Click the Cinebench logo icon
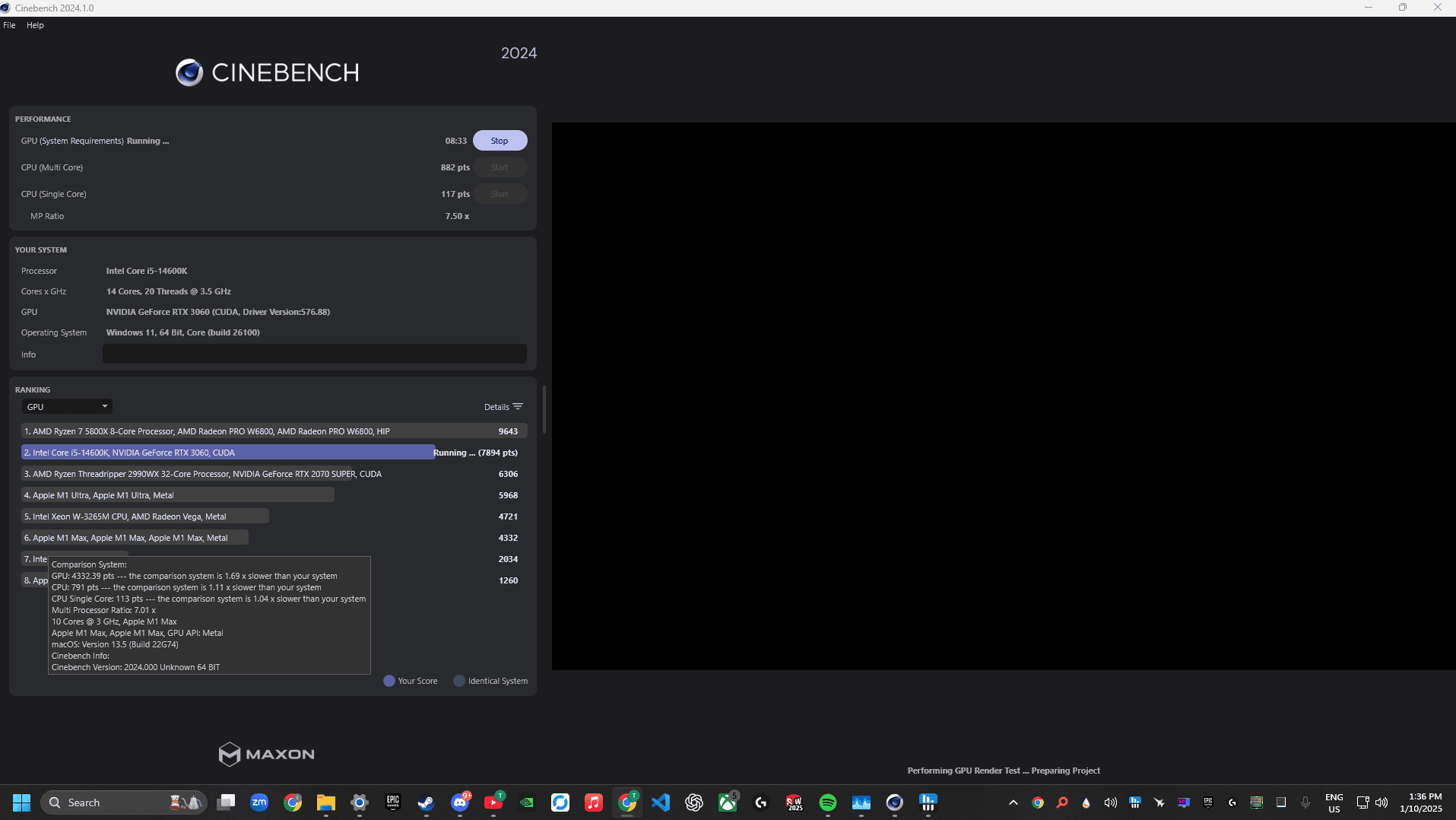The image size is (1456, 820). 189,73
